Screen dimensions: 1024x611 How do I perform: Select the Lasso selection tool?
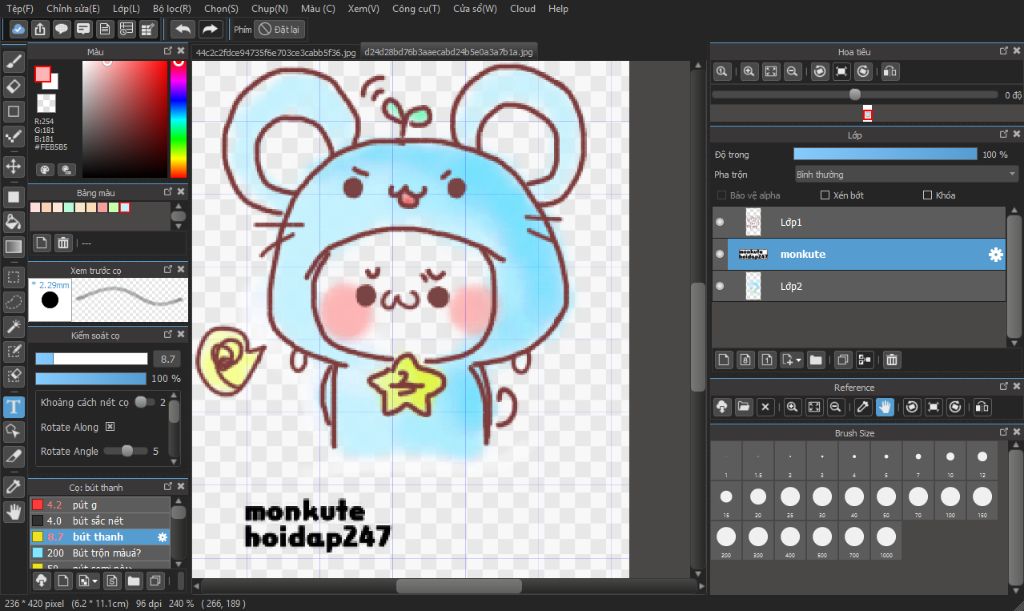coord(14,302)
